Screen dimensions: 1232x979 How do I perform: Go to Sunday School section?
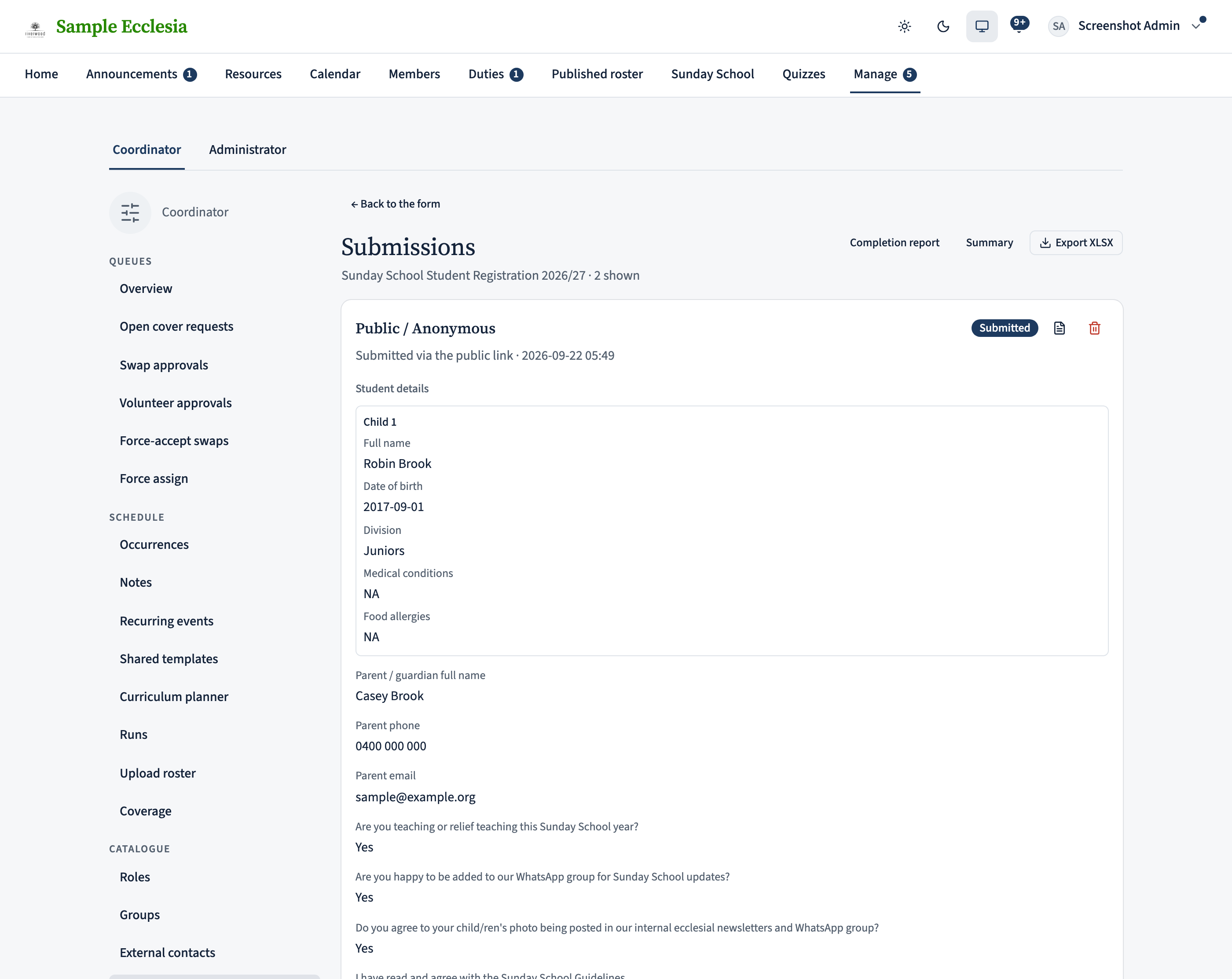pos(712,74)
